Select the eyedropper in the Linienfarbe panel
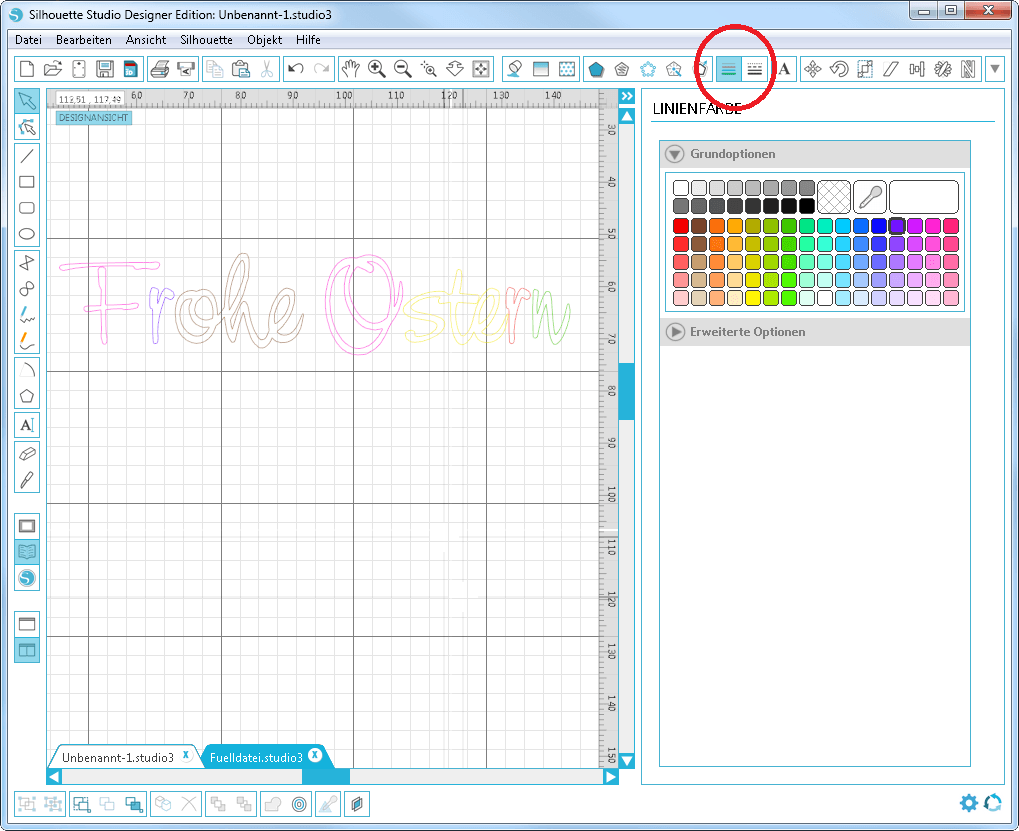The width and height of the screenshot is (1019, 831). click(870, 196)
